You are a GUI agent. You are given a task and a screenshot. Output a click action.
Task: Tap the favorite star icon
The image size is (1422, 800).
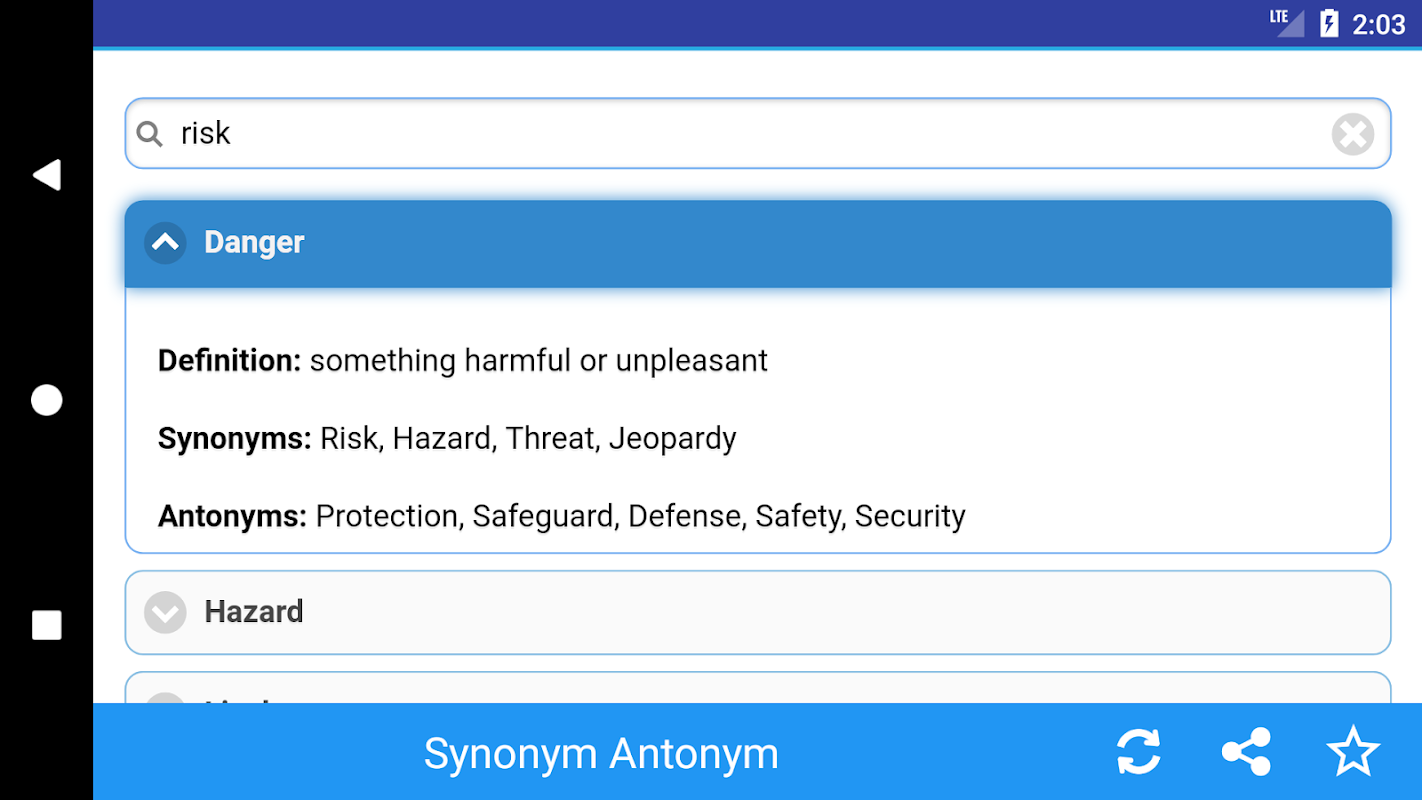click(1353, 752)
